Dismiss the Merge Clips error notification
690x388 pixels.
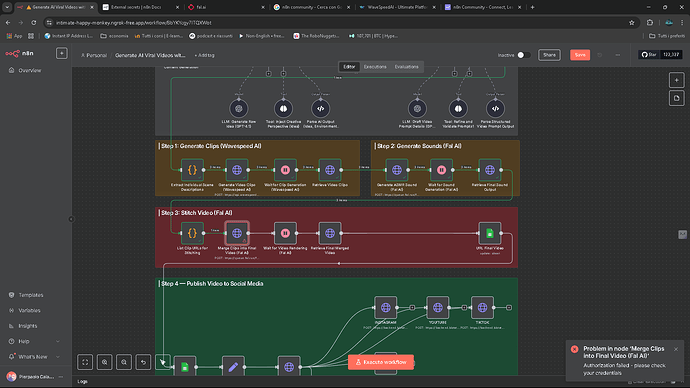[676, 349]
